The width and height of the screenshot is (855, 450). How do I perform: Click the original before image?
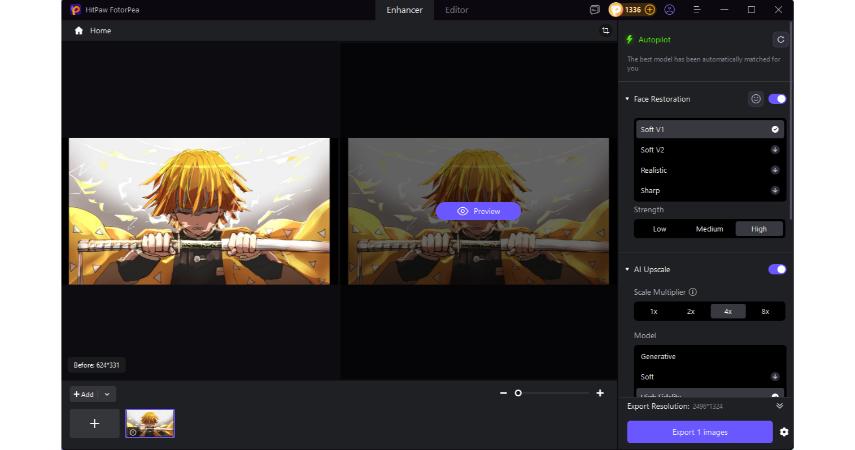tap(199, 211)
